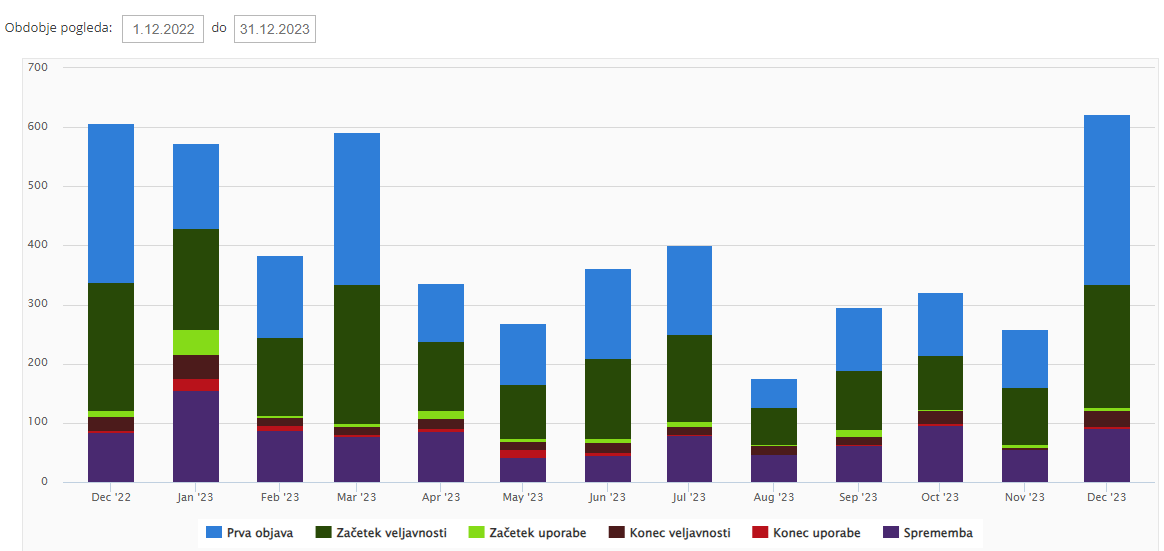Image resolution: width=1164 pixels, height=551 pixels.
Task: Click the purple segment of Oct '23 bar
Action: point(940,454)
